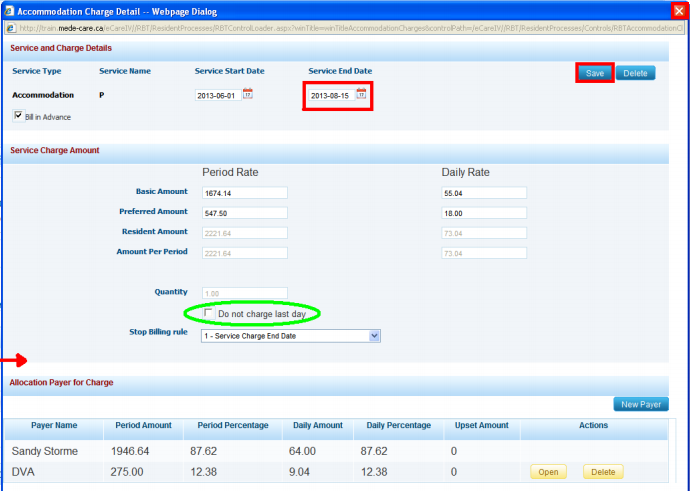Screen dimensions: 690x492
Task: Click the Basic Amount daily rate field
Action: pyautogui.click(x=483, y=193)
